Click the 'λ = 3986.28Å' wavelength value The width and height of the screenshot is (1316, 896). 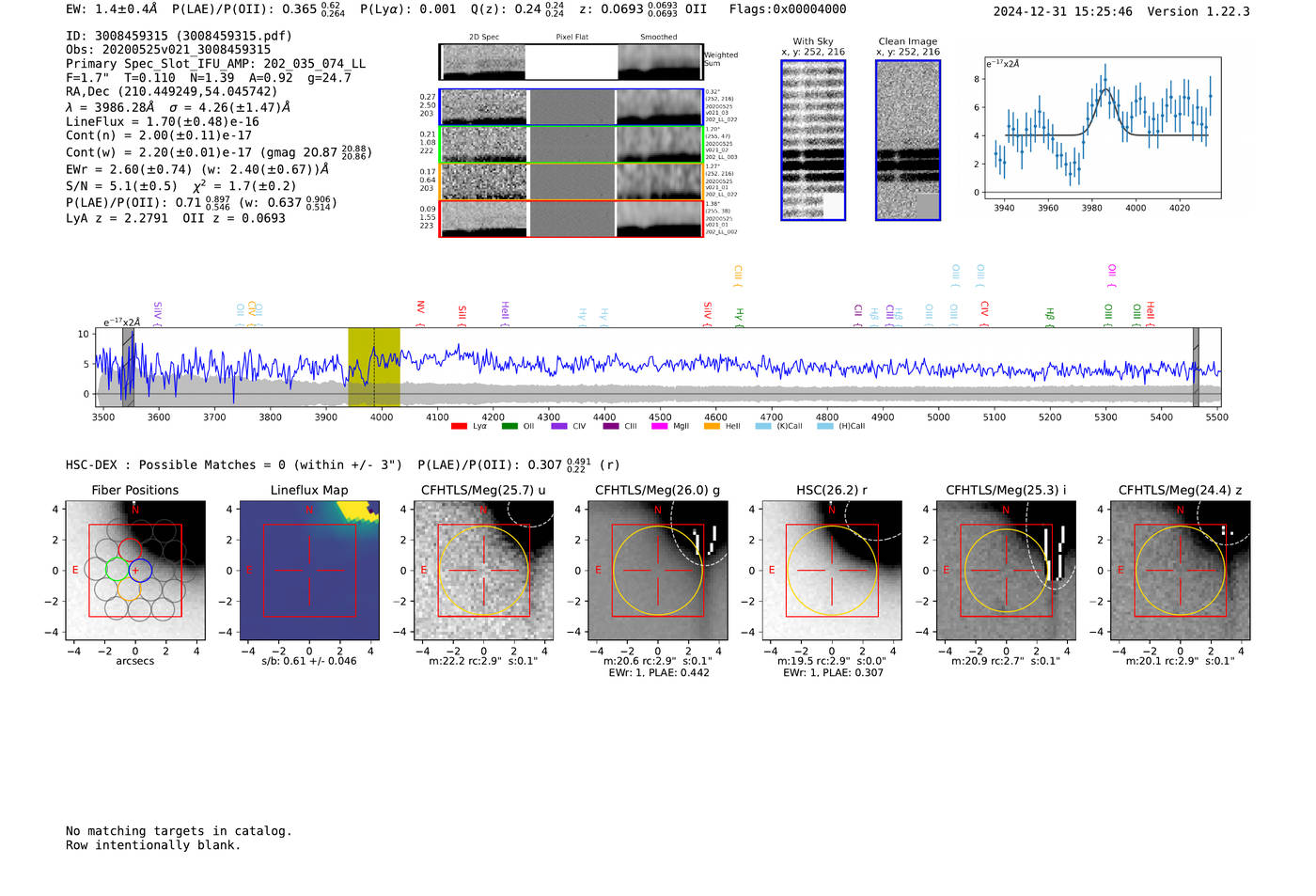click(110, 107)
